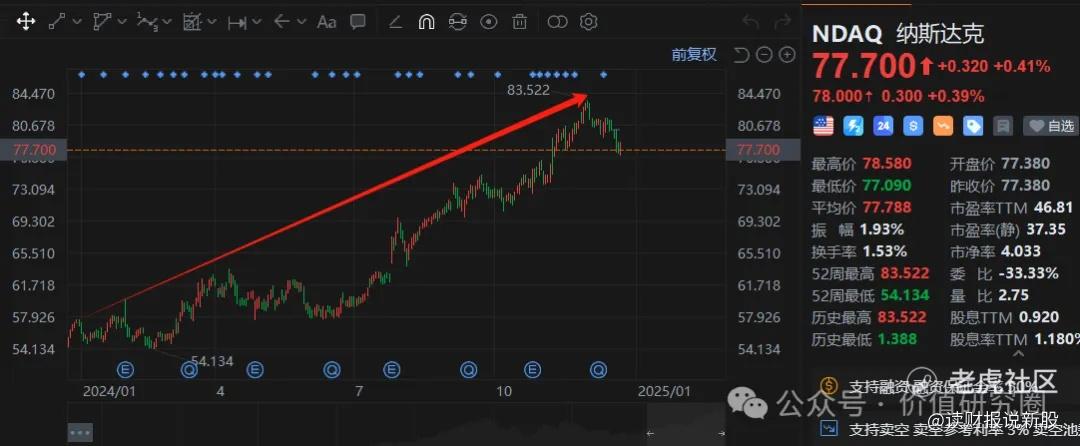Image resolution: width=1080 pixels, height=446 pixels.
Task: Click the blue lightning bolt icon
Action: tap(853, 125)
